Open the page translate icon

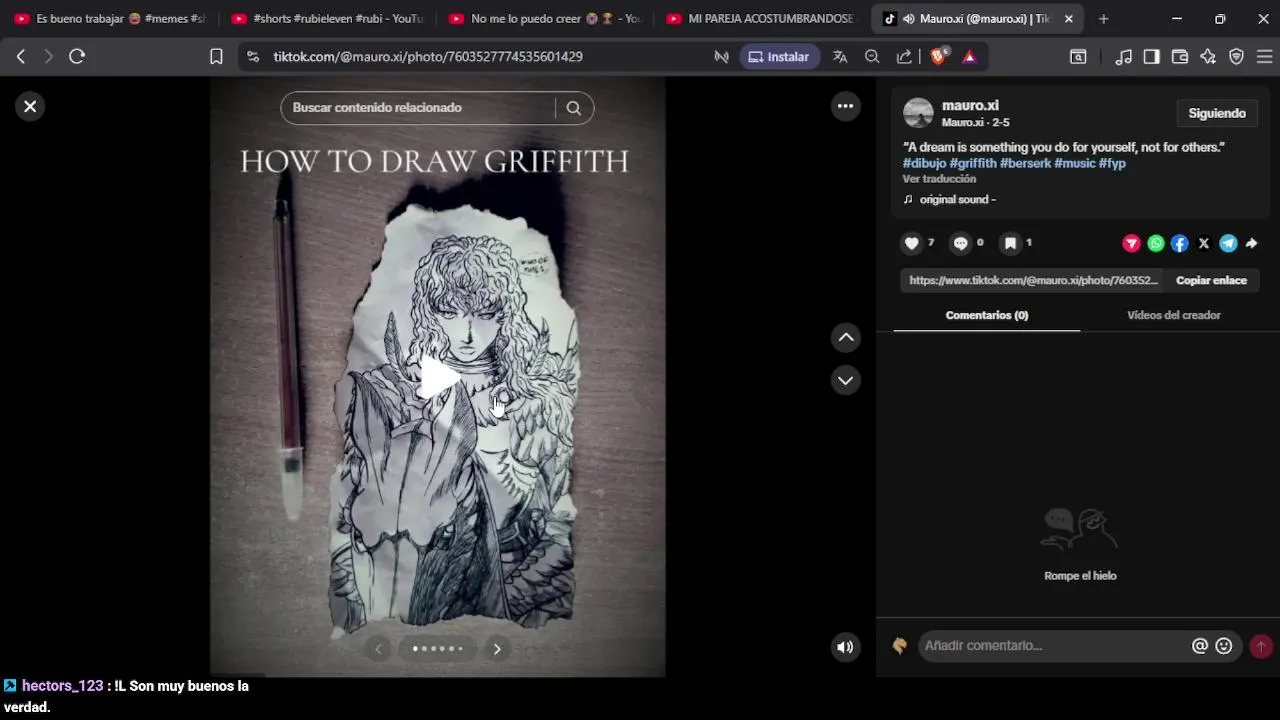tap(840, 57)
